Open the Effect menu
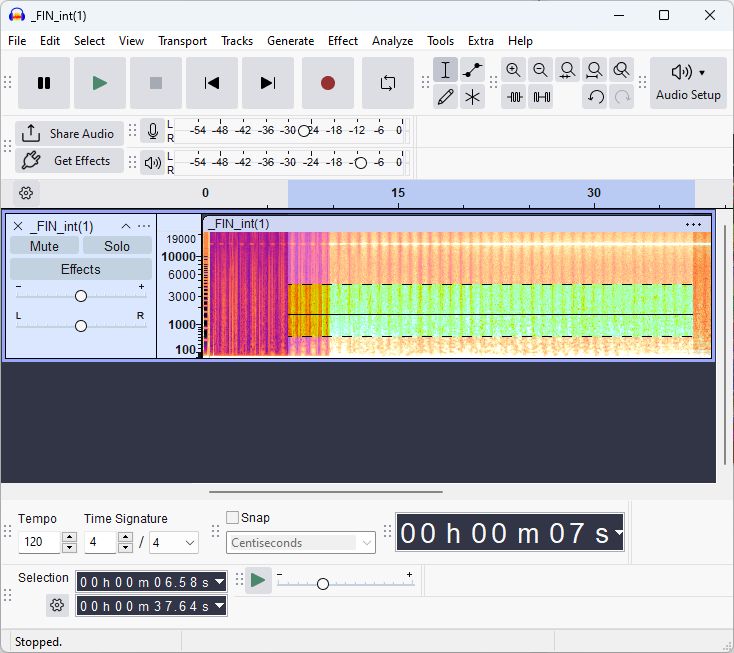The height and width of the screenshot is (653, 734). [342, 41]
